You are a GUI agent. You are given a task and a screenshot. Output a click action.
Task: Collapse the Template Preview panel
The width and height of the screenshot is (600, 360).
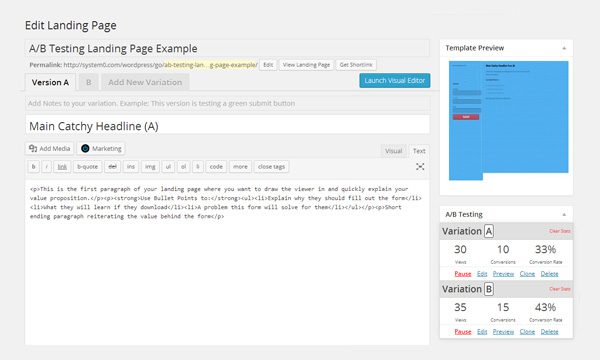(564, 48)
